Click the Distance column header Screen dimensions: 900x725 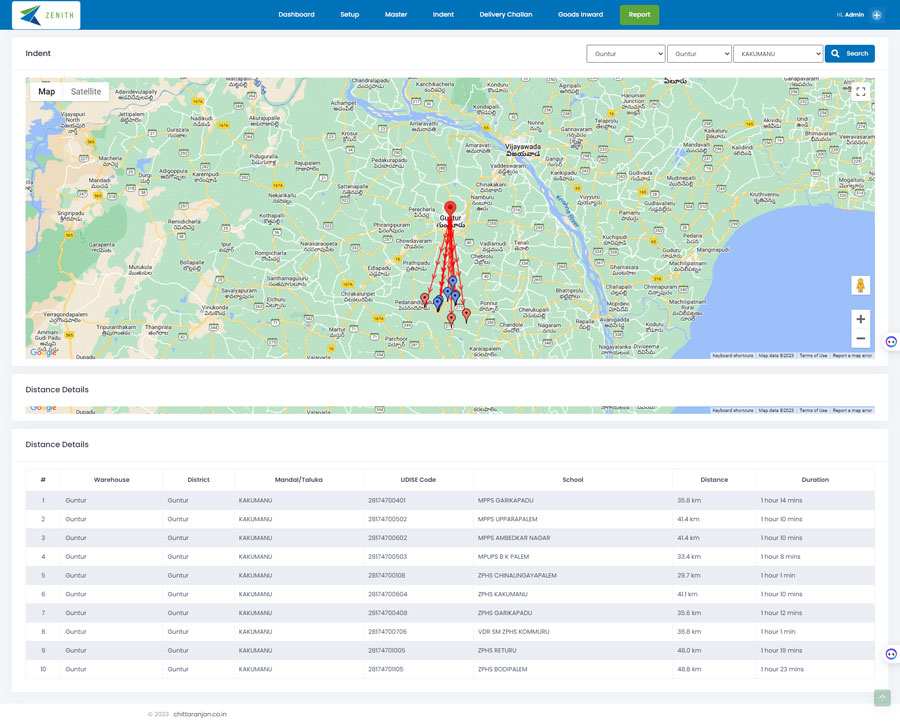(x=714, y=480)
